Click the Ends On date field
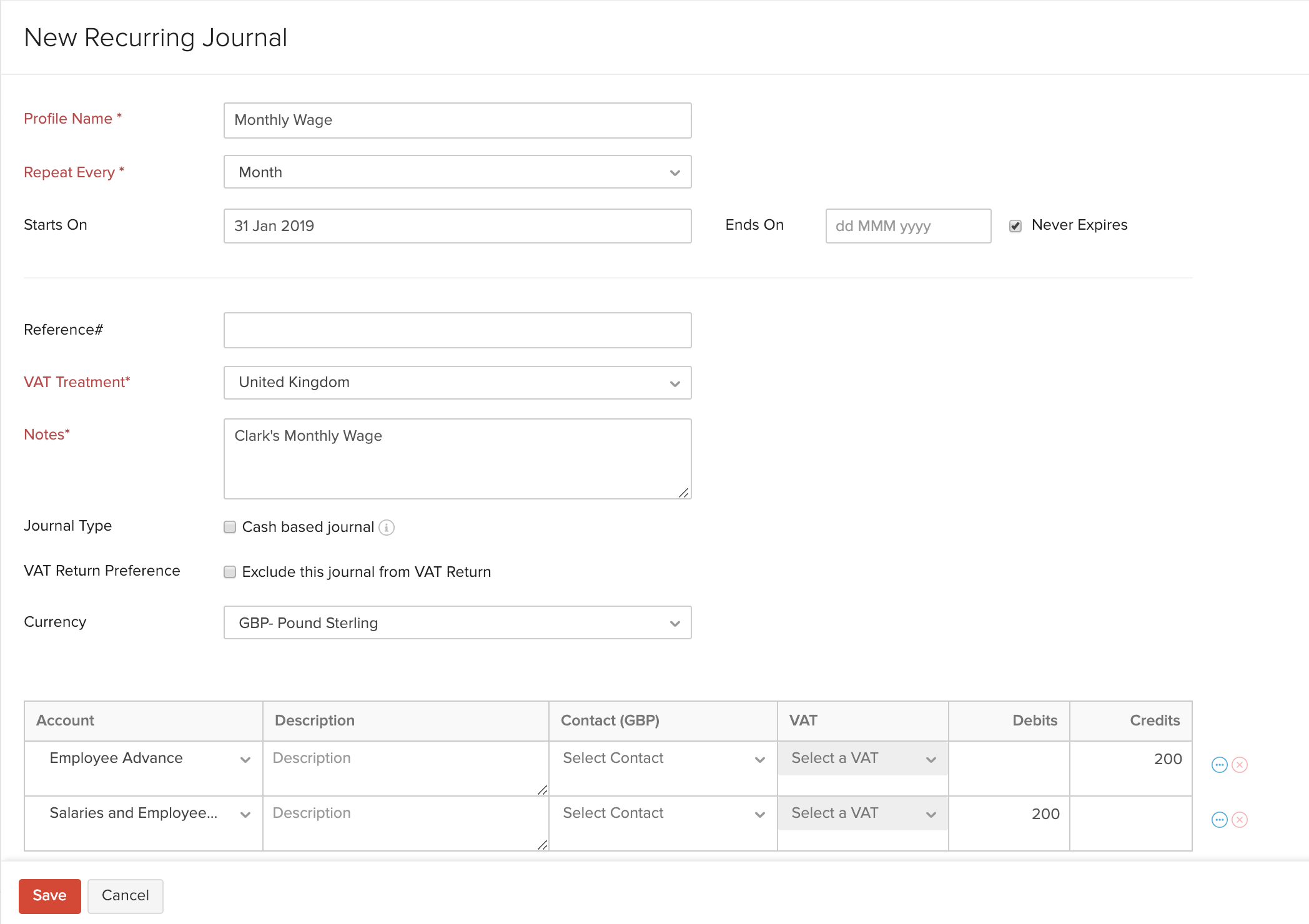Screen dimensions: 1309x924 pos(907,226)
